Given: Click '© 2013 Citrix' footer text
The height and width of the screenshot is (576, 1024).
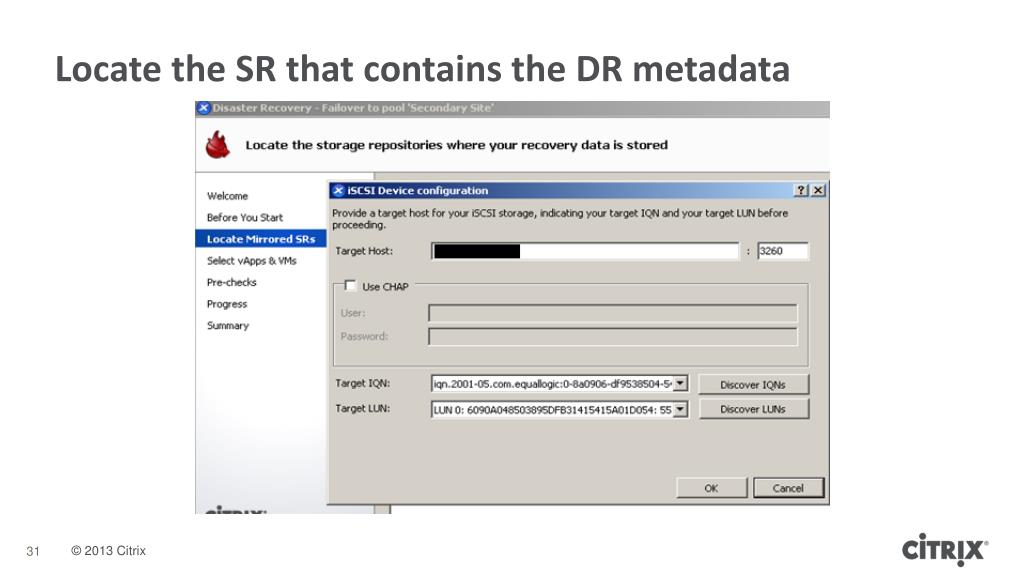Looking at the screenshot, I should (x=108, y=551).
